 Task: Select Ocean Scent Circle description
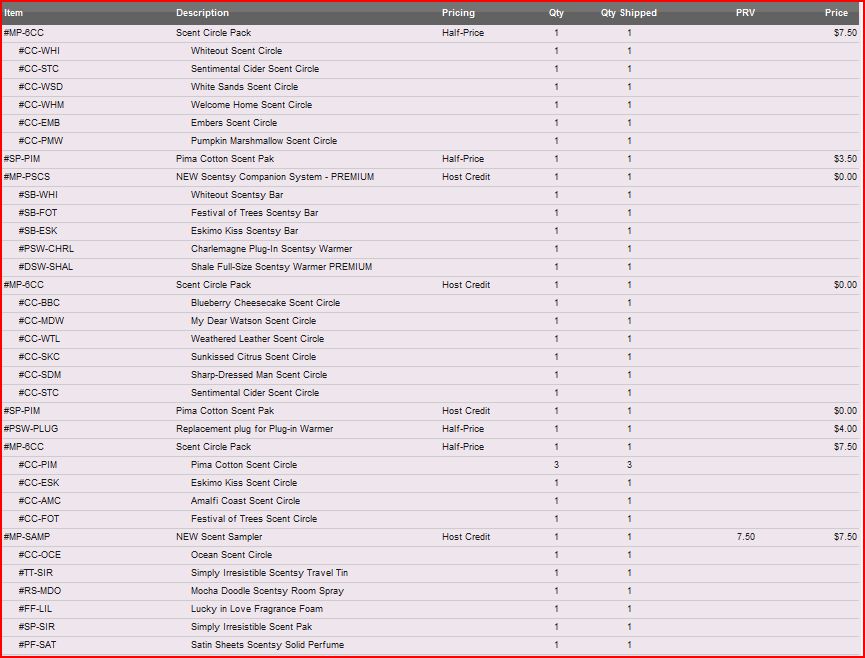232,555
